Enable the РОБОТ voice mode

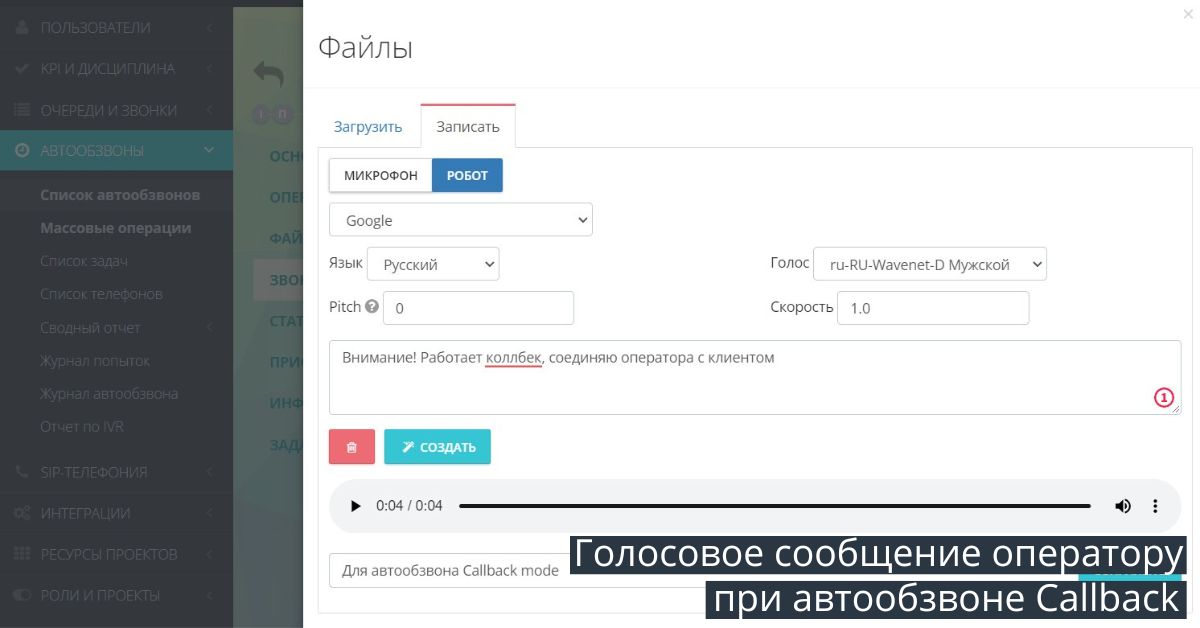(468, 174)
